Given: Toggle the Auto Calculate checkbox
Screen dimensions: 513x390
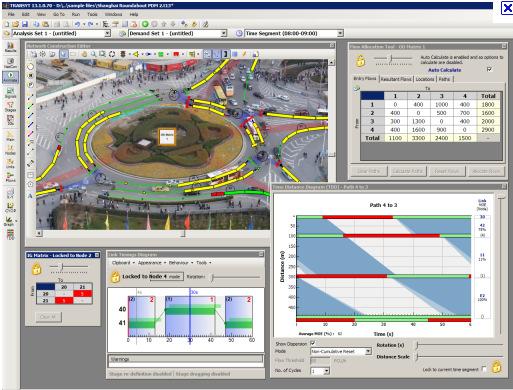Looking at the screenshot, I should [x=489, y=69].
